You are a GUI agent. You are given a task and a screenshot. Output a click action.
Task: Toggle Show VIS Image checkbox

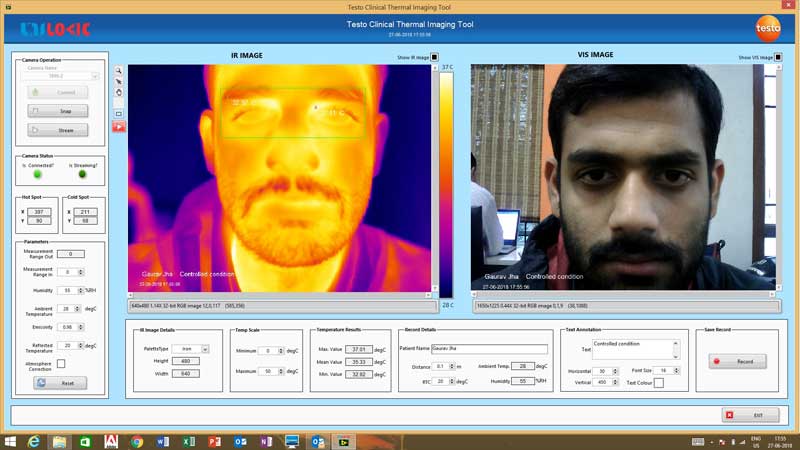click(778, 57)
